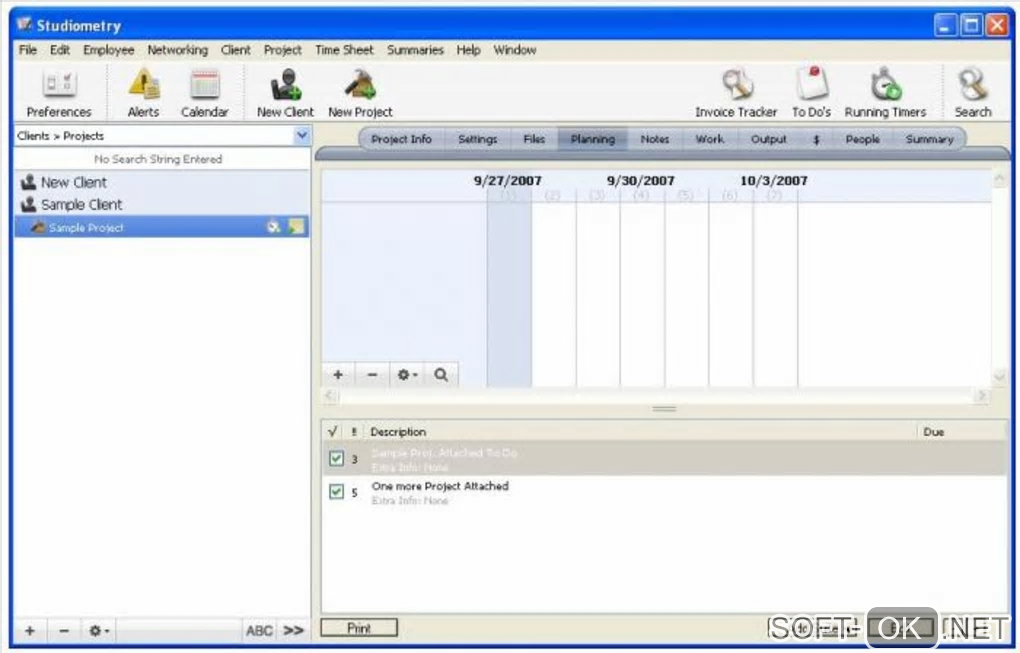Screen dimensions: 1020x653
Task: Click the 10/3/2007 date header
Action: click(x=773, y=180)
